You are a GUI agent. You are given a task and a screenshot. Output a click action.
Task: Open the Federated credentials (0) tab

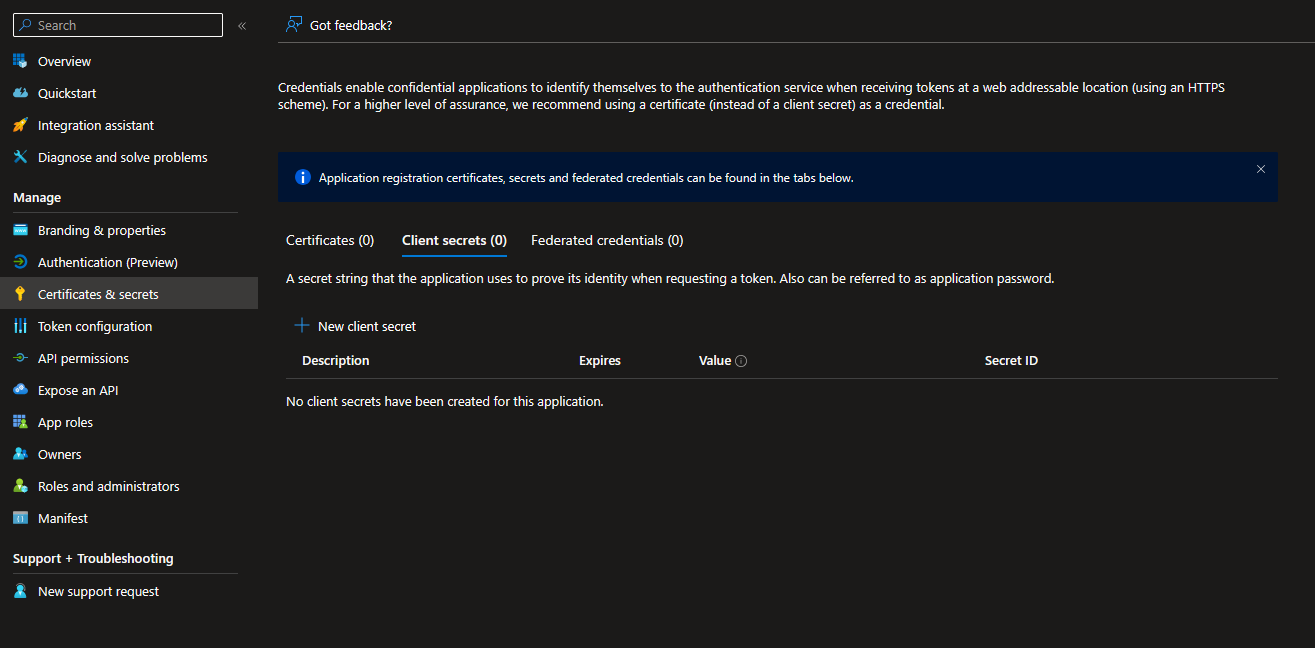tap(607, 240)
